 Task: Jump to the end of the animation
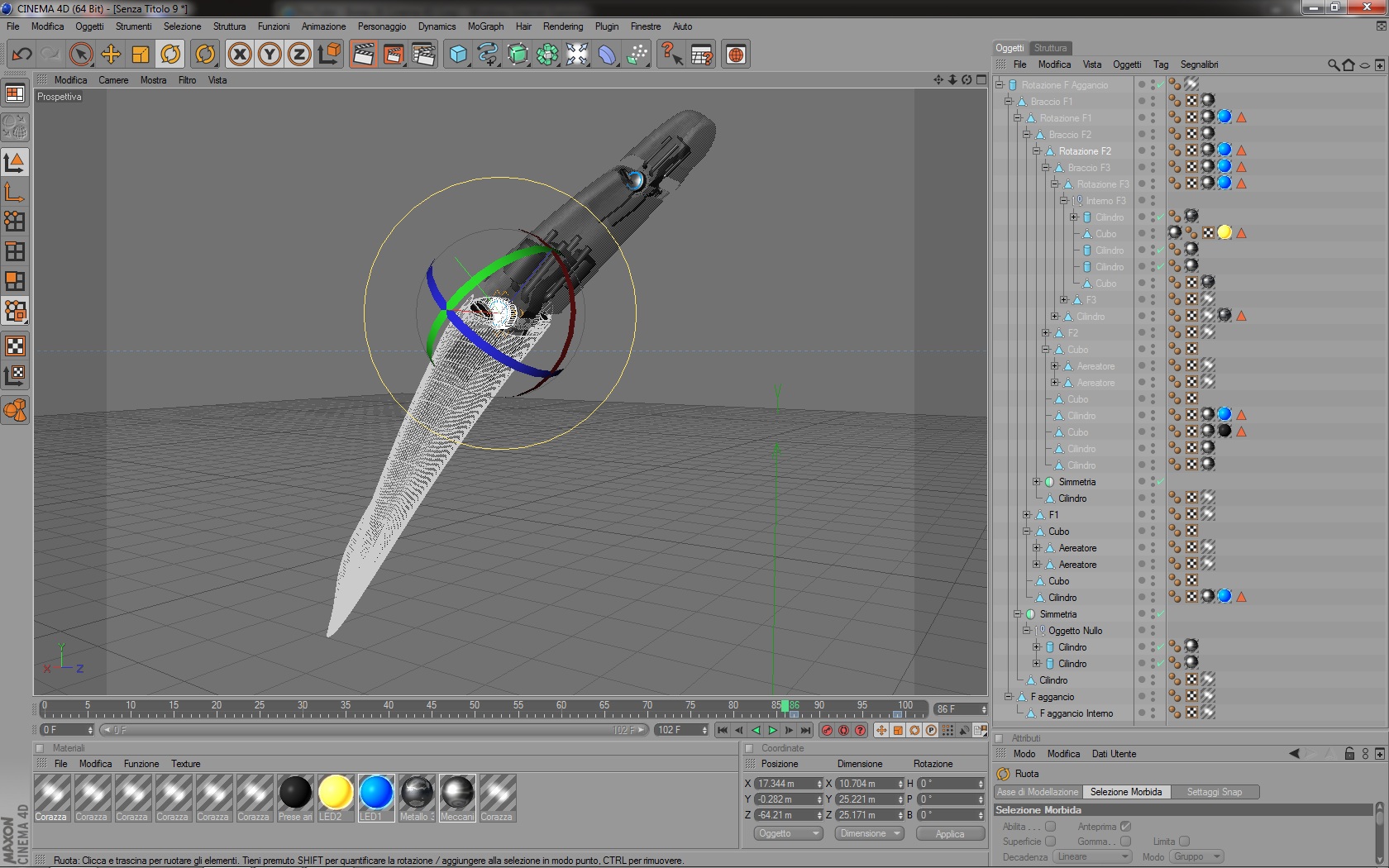pos(805,731)
